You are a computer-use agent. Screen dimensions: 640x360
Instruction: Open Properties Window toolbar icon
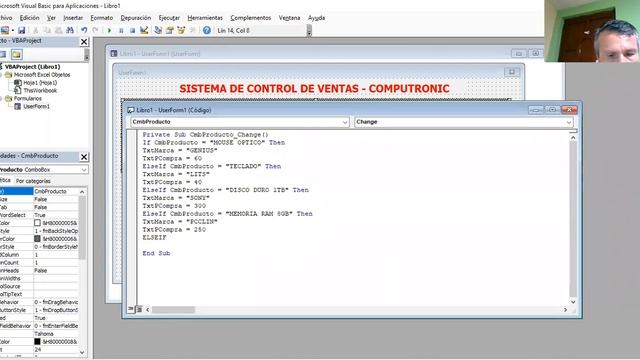(169, 30)
